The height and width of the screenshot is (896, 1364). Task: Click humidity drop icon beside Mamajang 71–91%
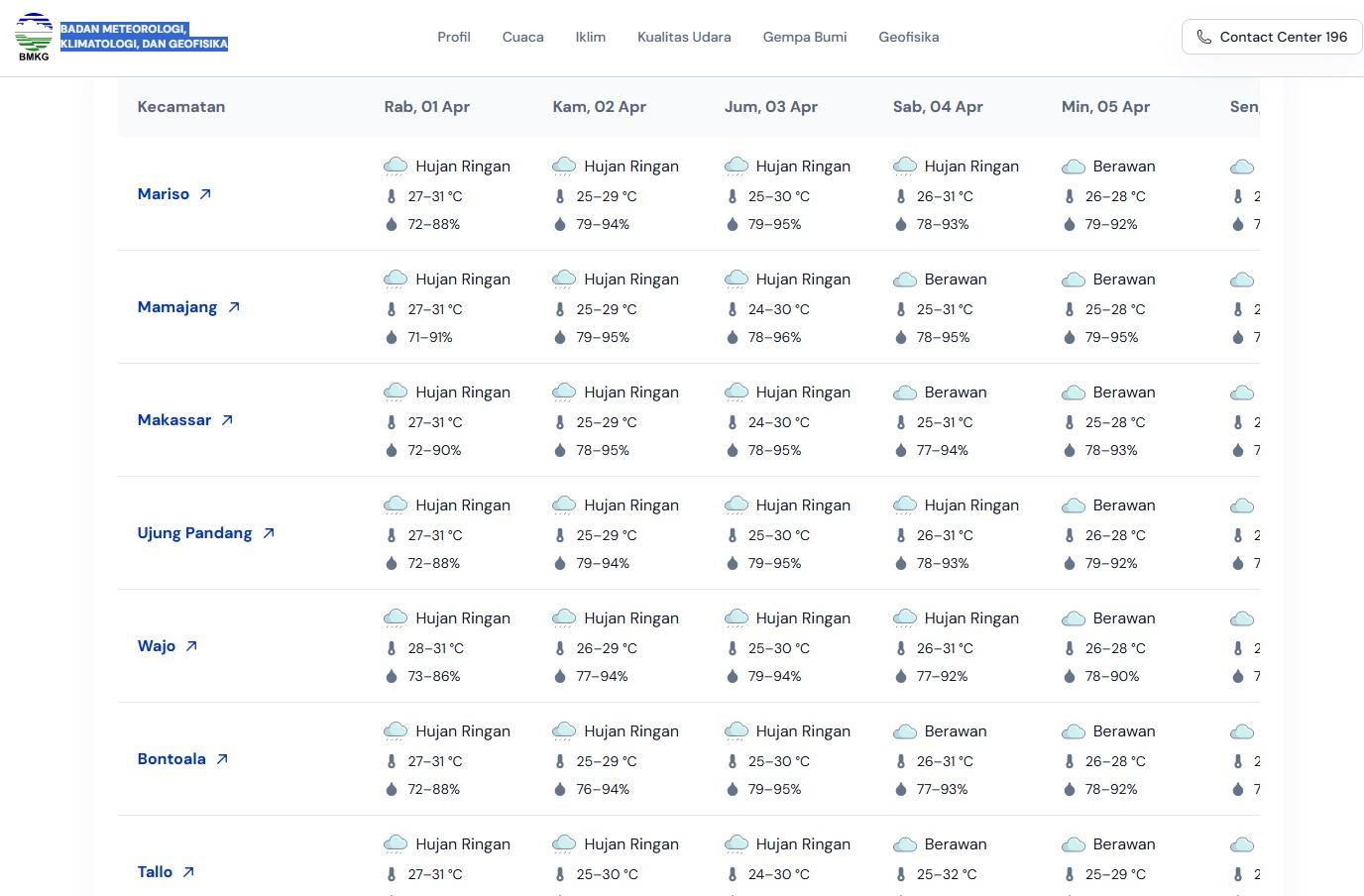[392, 337]
